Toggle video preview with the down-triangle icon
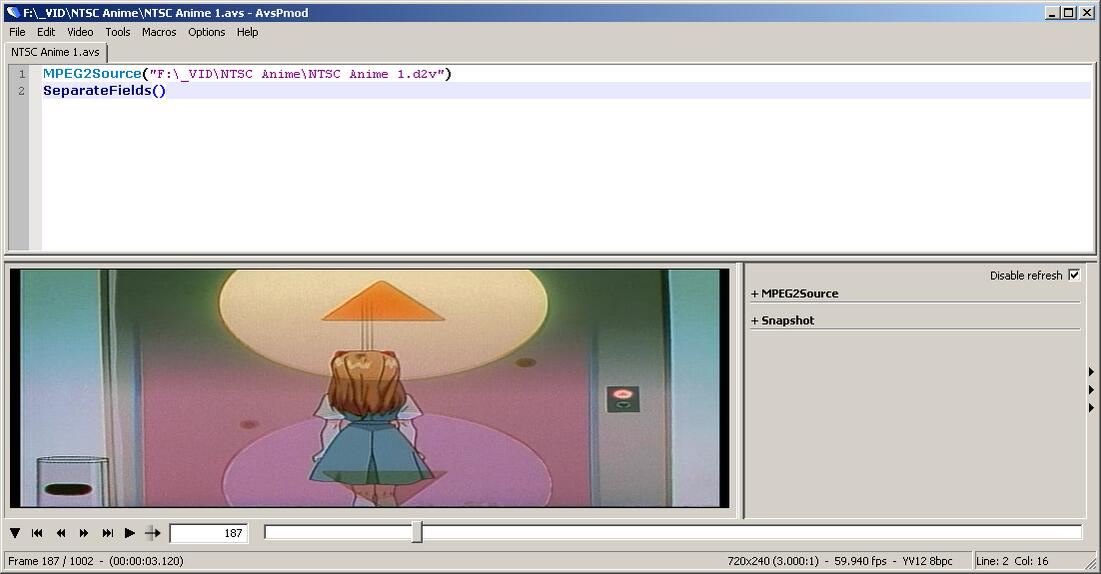 pos(15,533)
